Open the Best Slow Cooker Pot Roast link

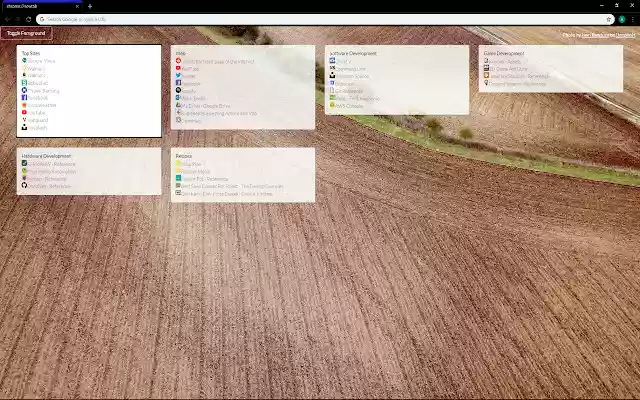(x=232, y=186)
